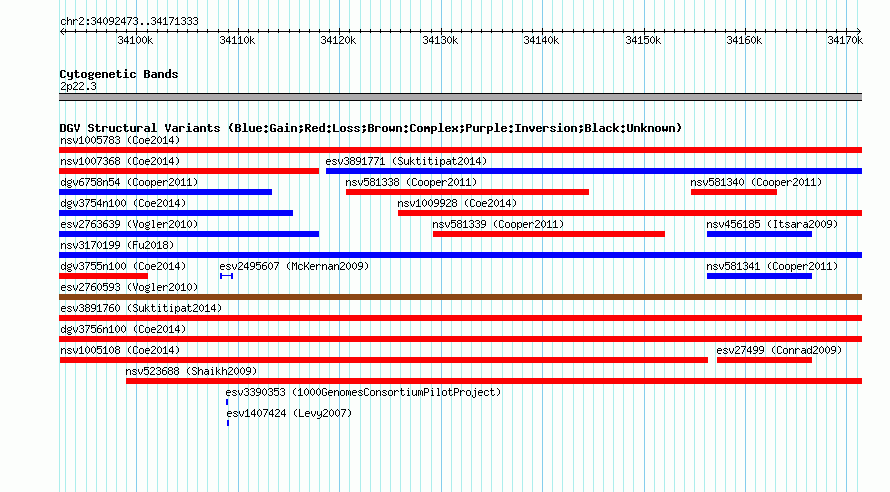
Task: Click the chr2:34092473..34171333 region label
Action: (129, 21)
